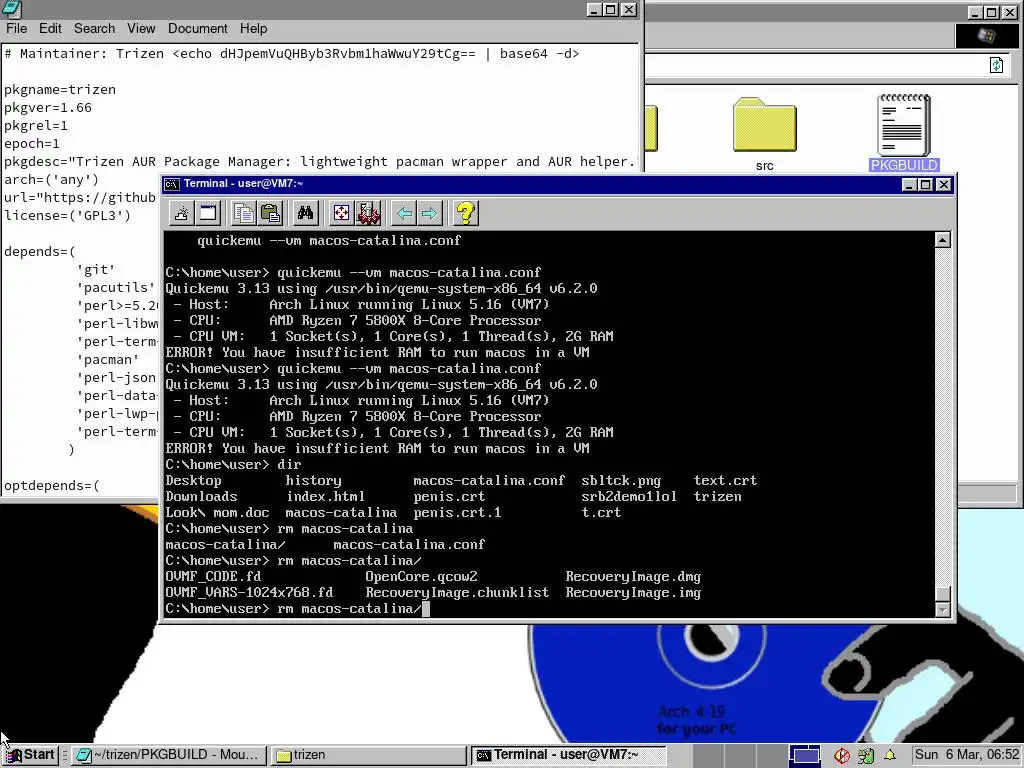The height and width of the screenshot is (768, 1024).
Task: Switch to the highlighted blue workspace in pager
Action: [805, 756]
